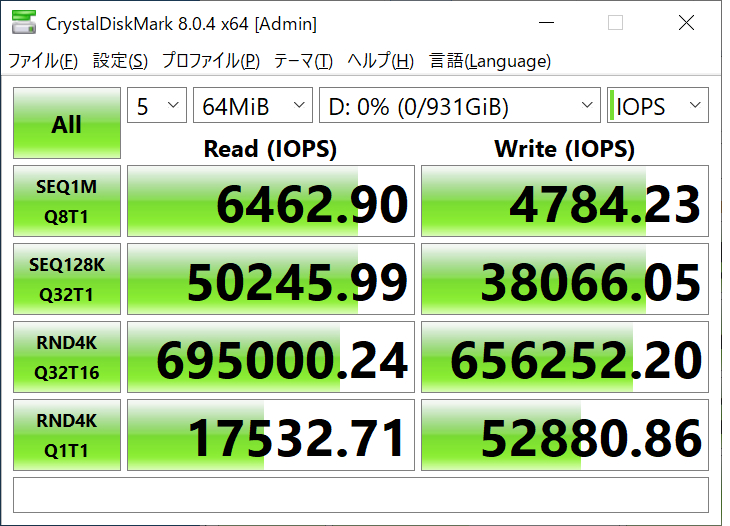Screen dimensions: 730x526
Task: Click the SEQ1M write value 4784.23
Action: (x=565, y=201)
